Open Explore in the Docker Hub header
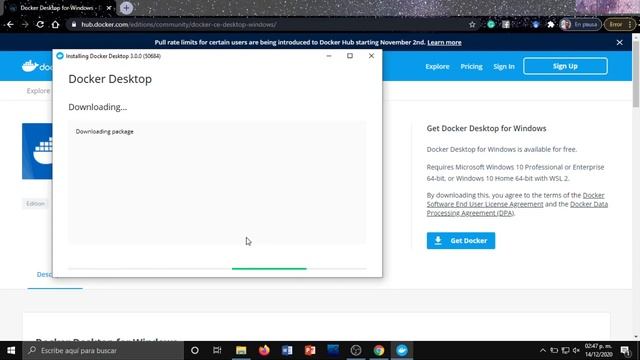The height and width of the screenshot is (360, 640). tap(437, 67)
